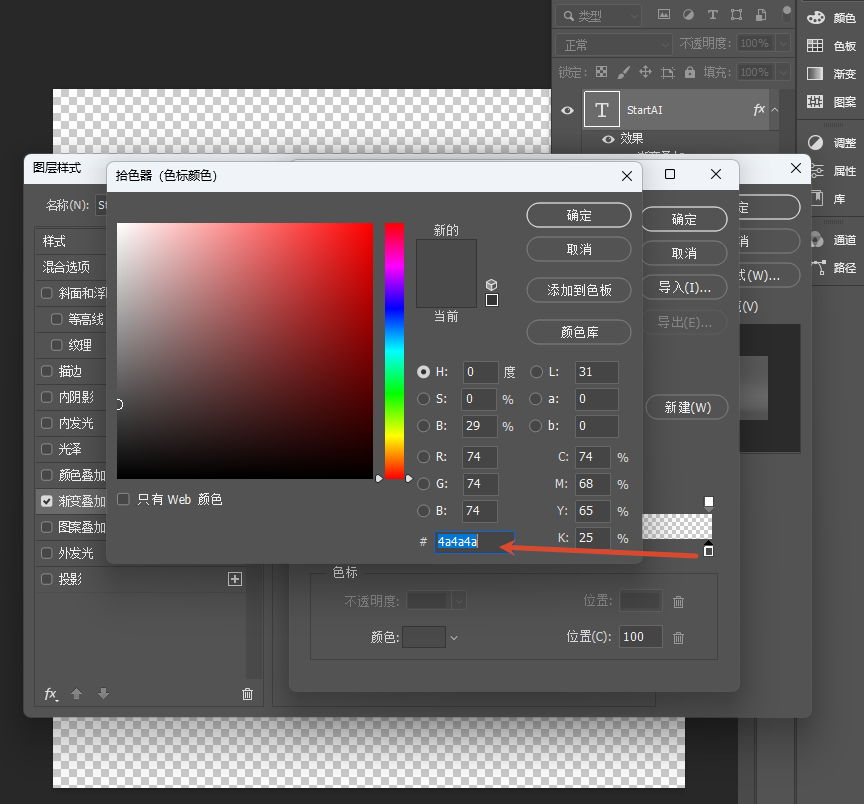Click the add drop shadow plus icon
Viewport: 864px width, 804px height.
pos(235,579)
